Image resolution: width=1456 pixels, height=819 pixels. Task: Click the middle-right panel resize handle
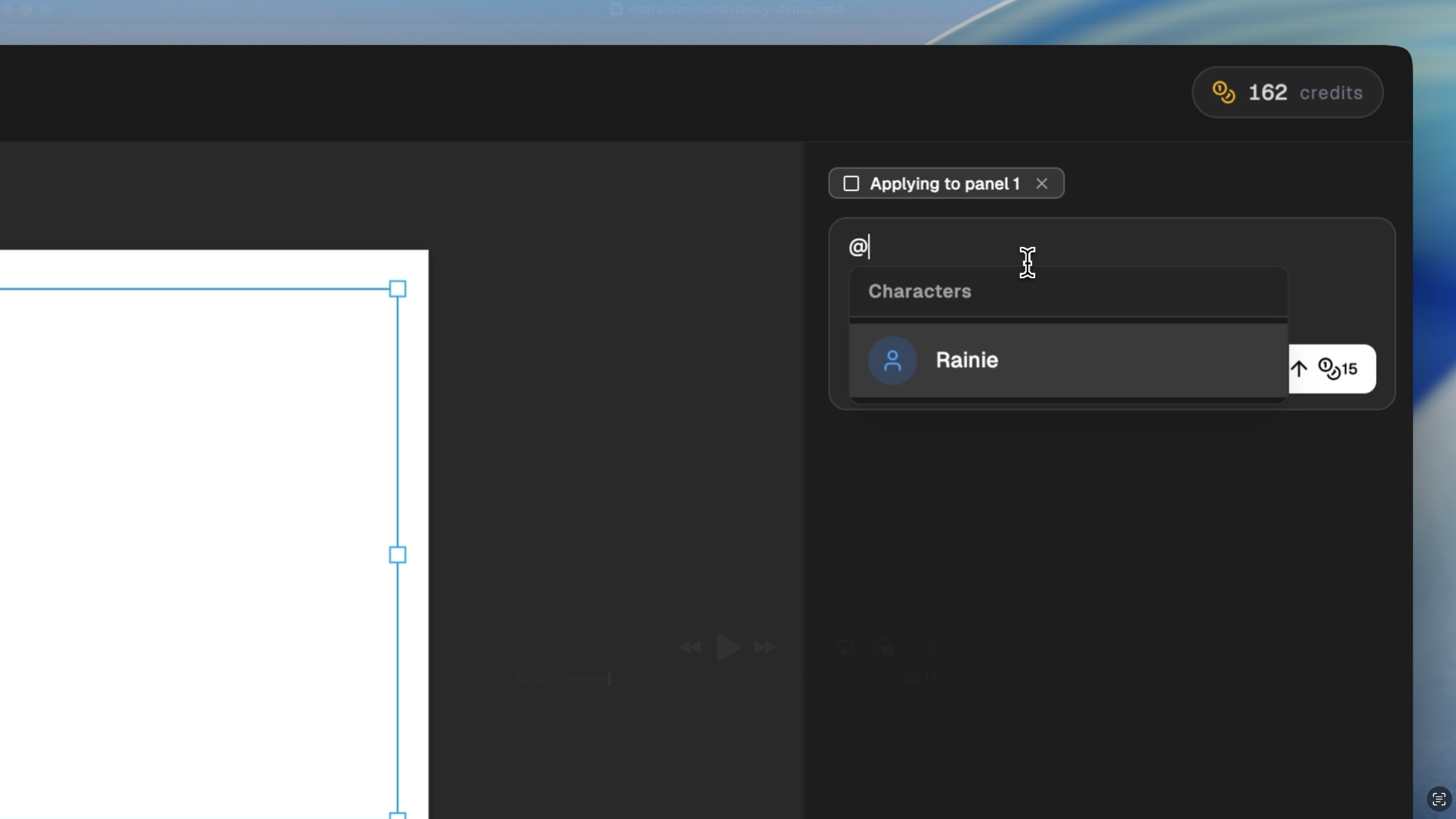[x=397, y=554]
